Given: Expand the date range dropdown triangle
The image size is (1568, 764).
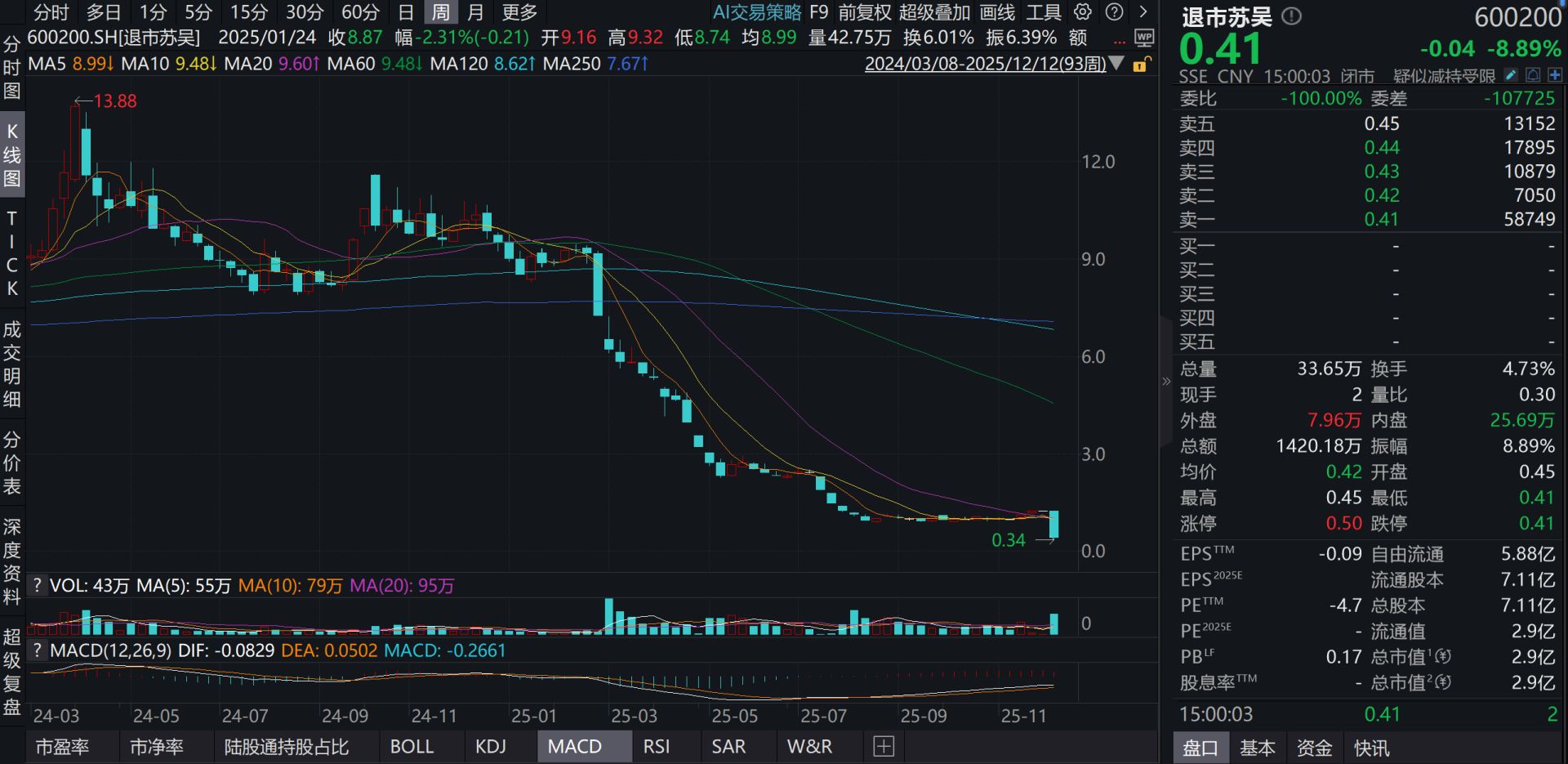Looking at the screenshot, I should 1117,64.
